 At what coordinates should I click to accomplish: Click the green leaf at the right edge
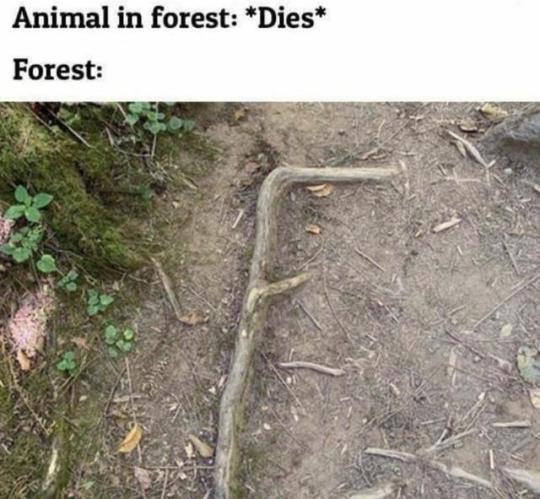[529, 364]
